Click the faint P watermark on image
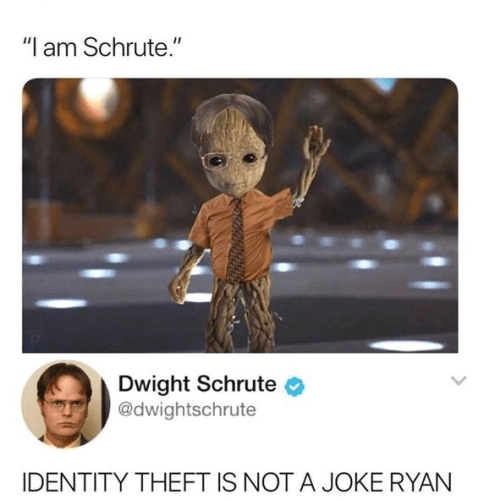Image resolution: width=477 pixels, height=500 pixels. pos(33,341)
